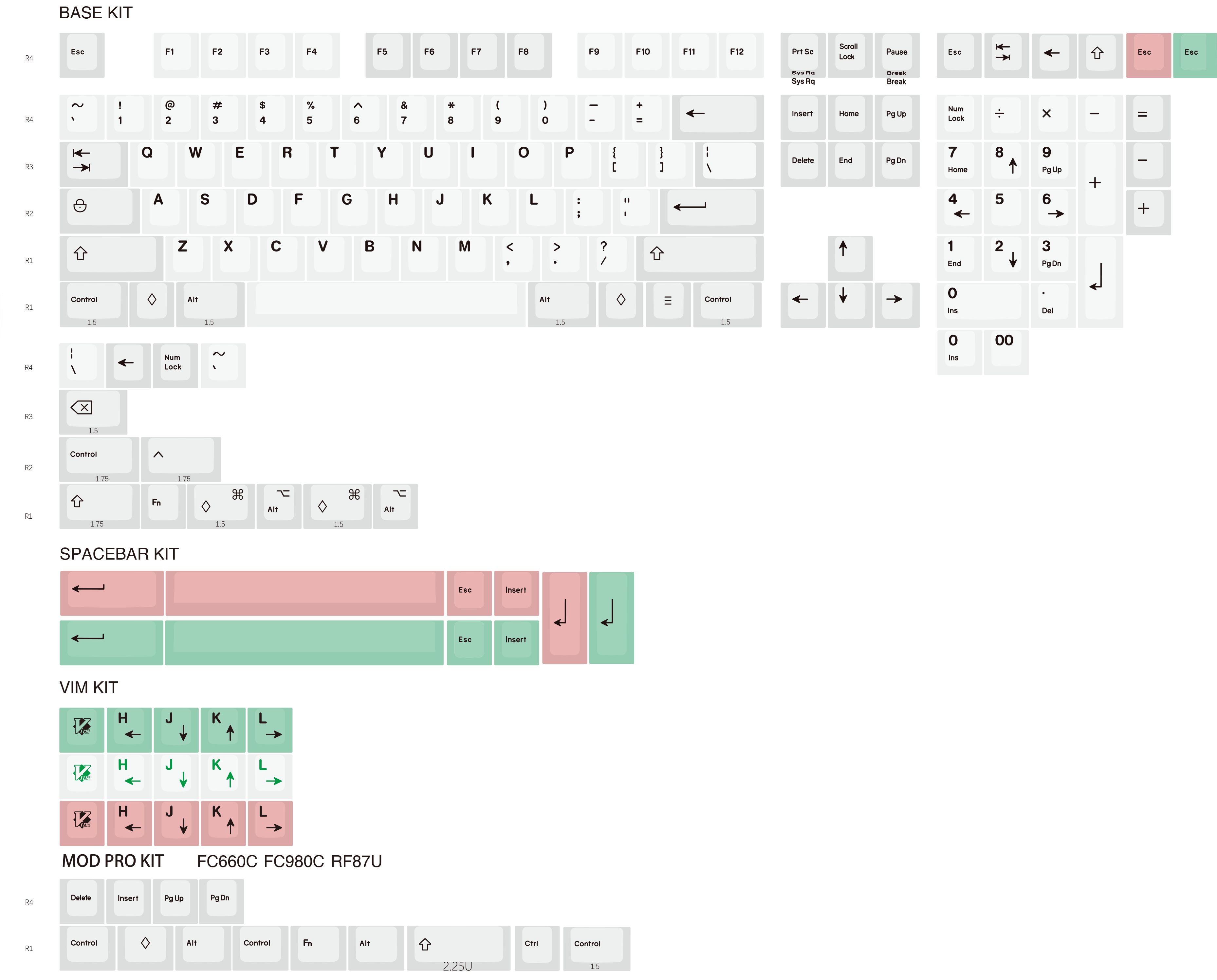
Task: Click the Scroll Lock key
Action: 850,55
